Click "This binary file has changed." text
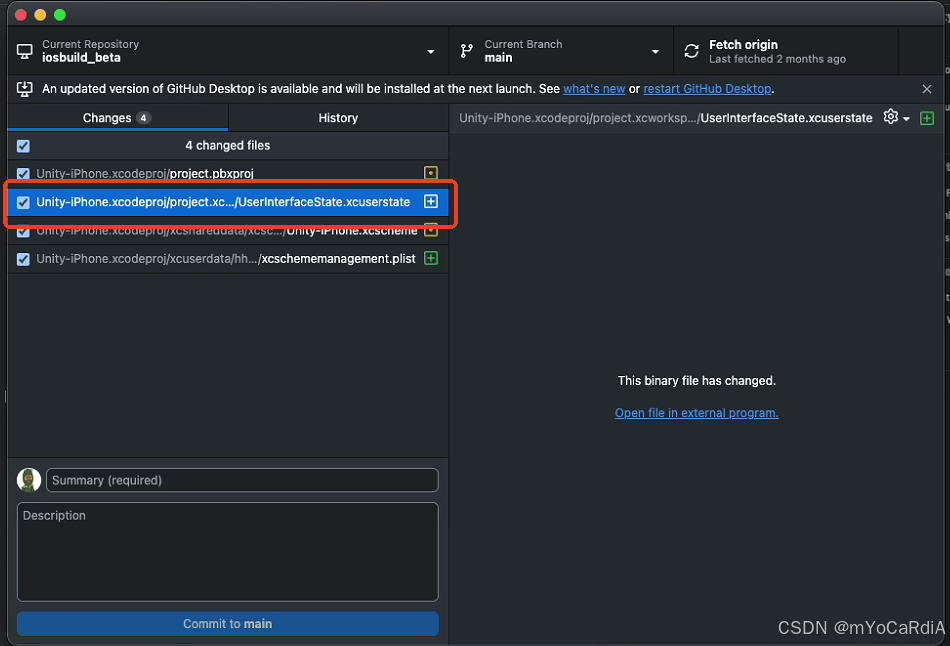 tap(697, 381)
